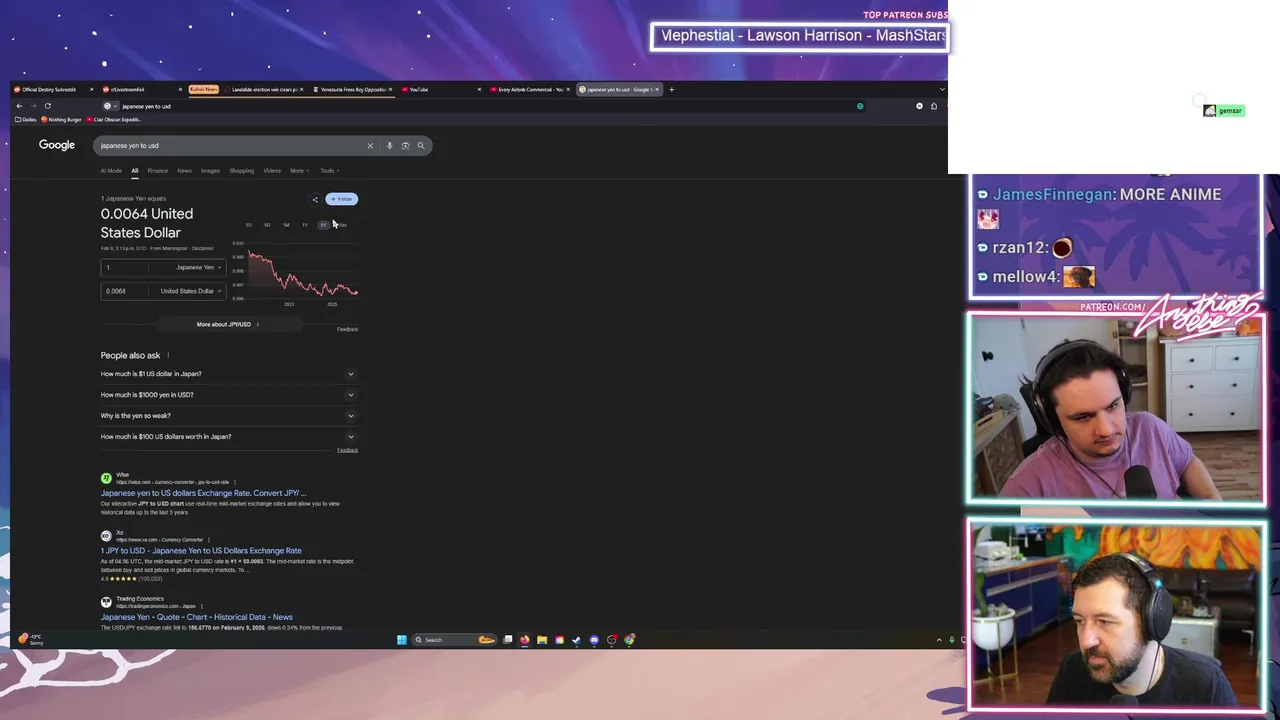Expand More search filters menu
The width and height of the screenshot is (1280, 720).
299,171
